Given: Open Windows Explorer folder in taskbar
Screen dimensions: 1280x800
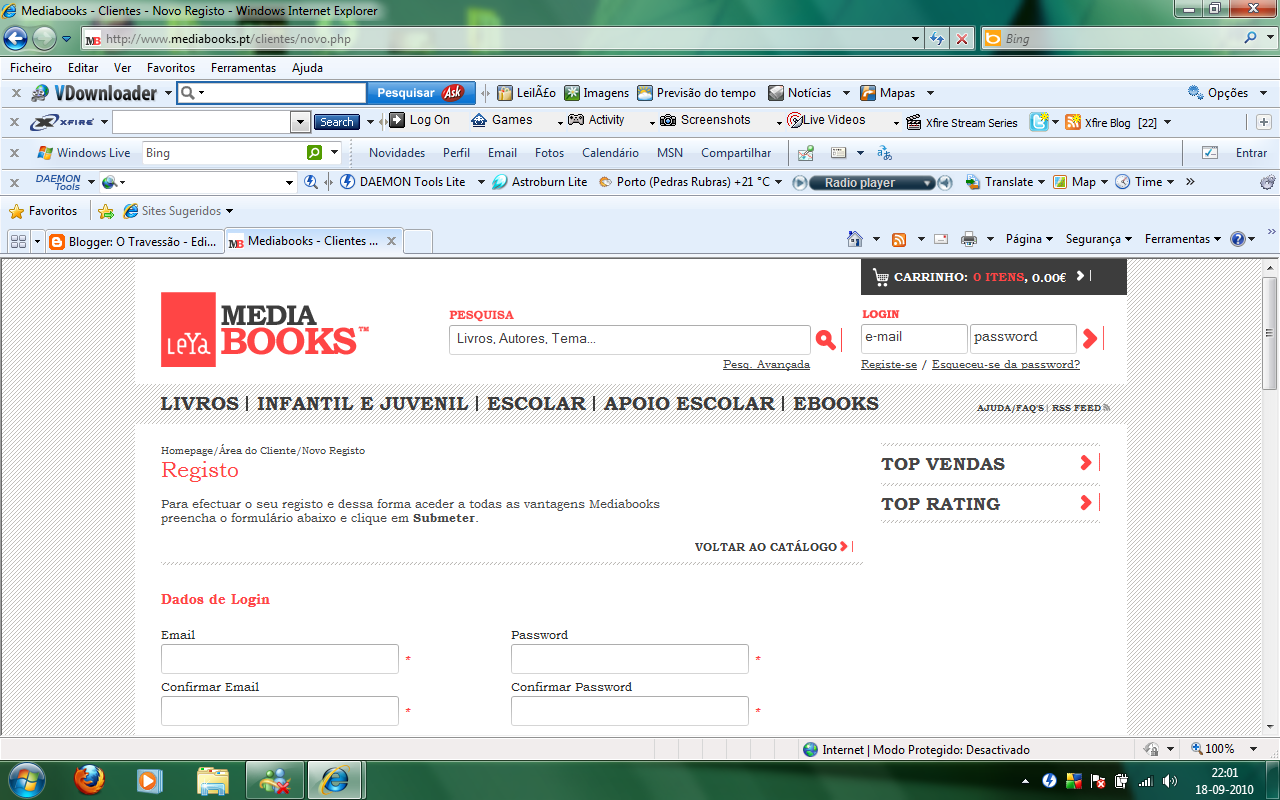Looking at the screenshot, I should [213, 779].
